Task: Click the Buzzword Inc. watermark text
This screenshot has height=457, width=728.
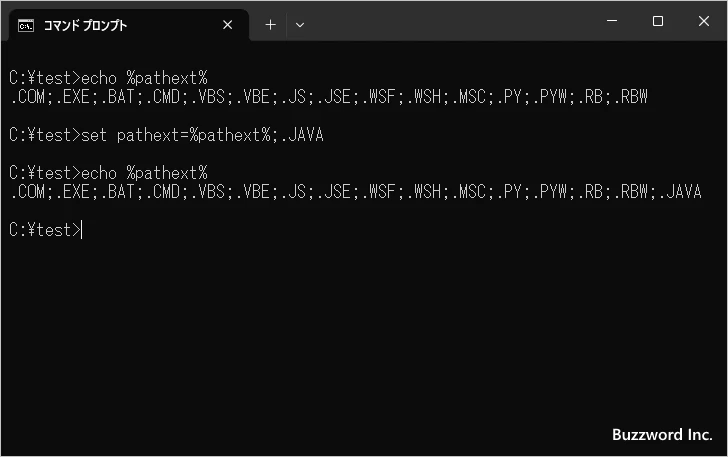Action: [x=662, y=435]
